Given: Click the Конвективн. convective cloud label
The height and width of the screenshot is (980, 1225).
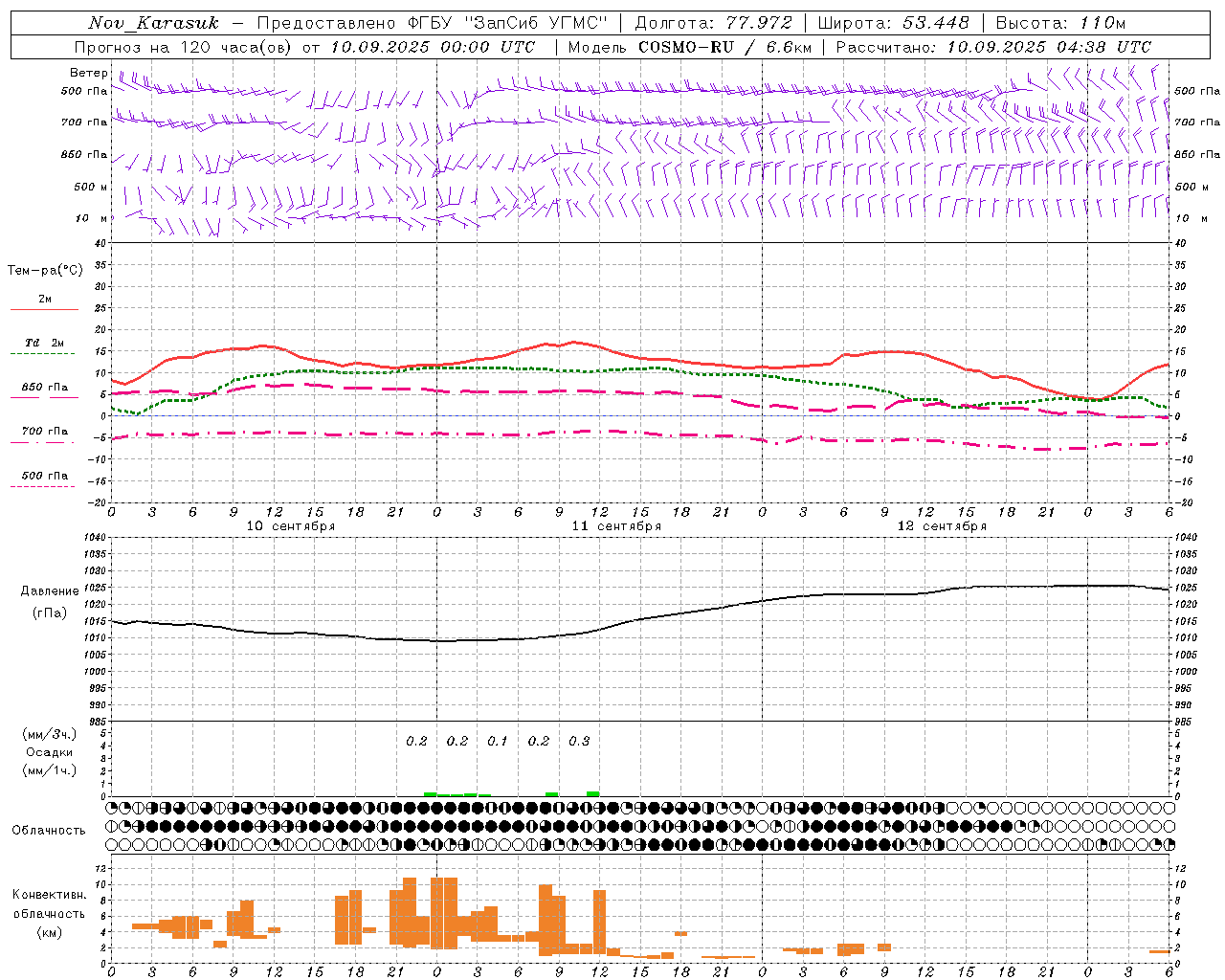Looking at the screenshot, I should [50, 895].
